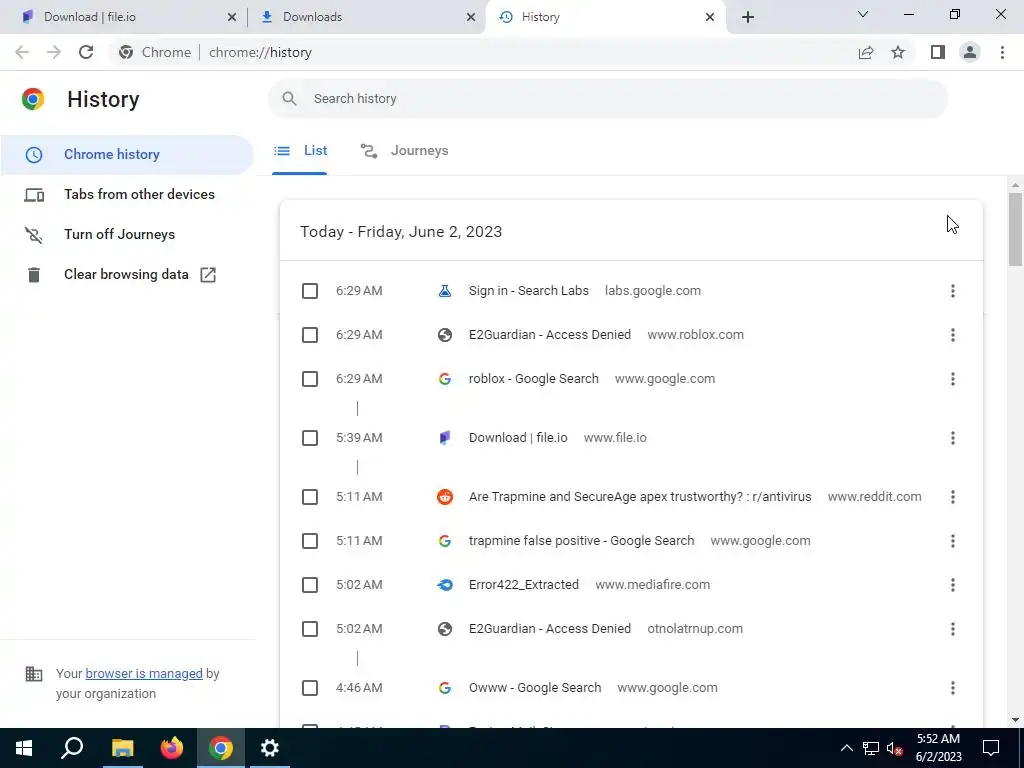Click the vertical scrollbar thumb

coord(1015,229)
